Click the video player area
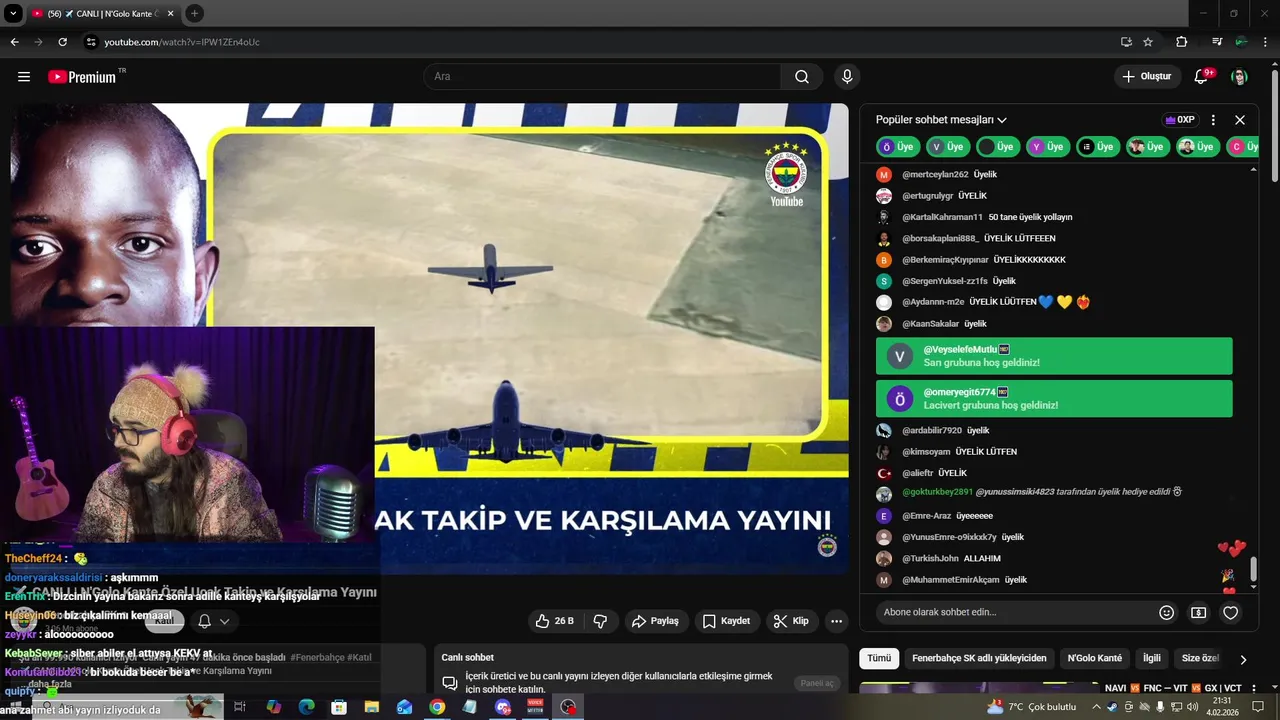 tap(430, 338)
